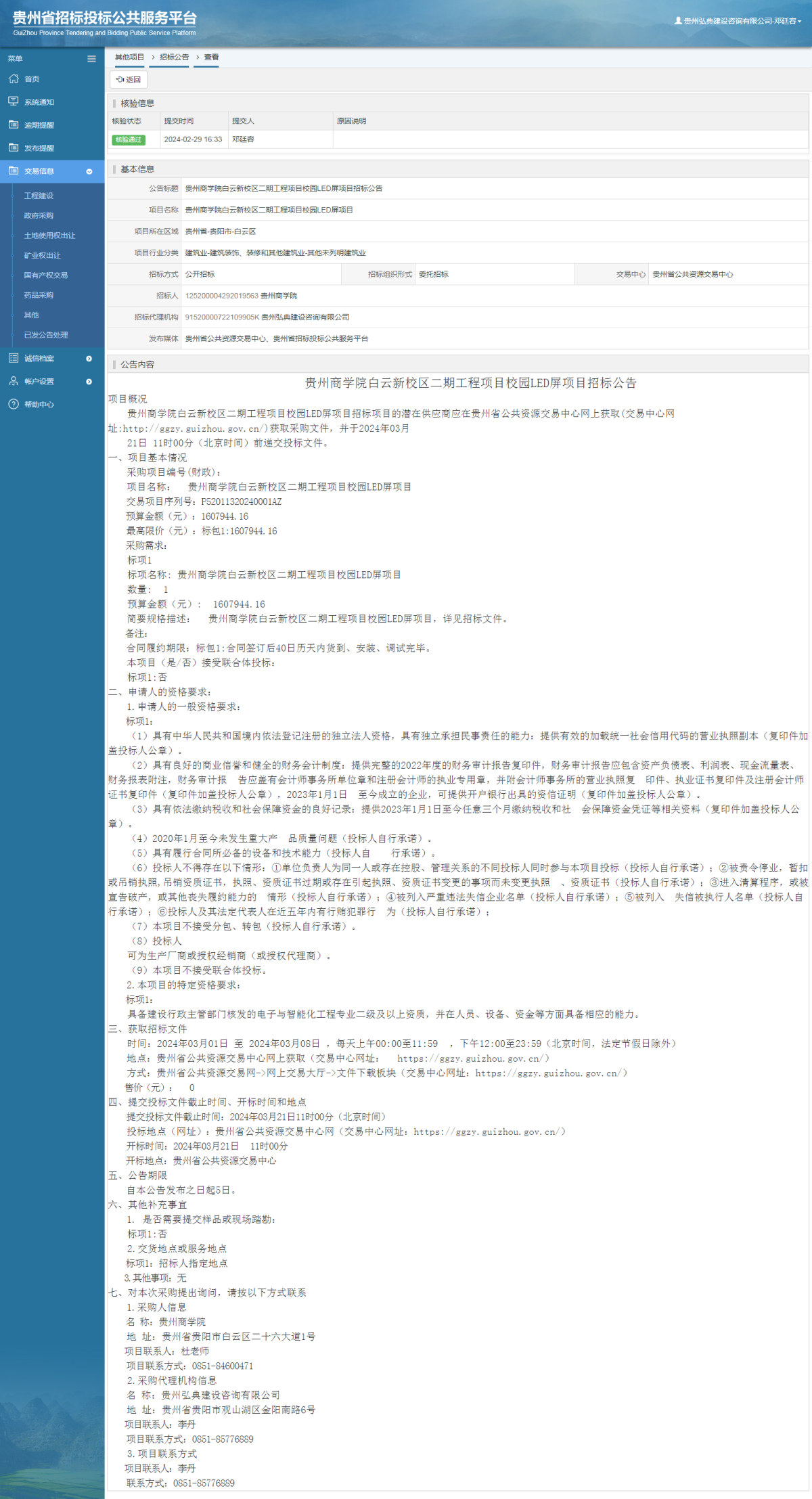This screenshot has height=1499, width=812.
Task: Click 公告标题 value with 招标公告 text
Action: pos(284,189)
